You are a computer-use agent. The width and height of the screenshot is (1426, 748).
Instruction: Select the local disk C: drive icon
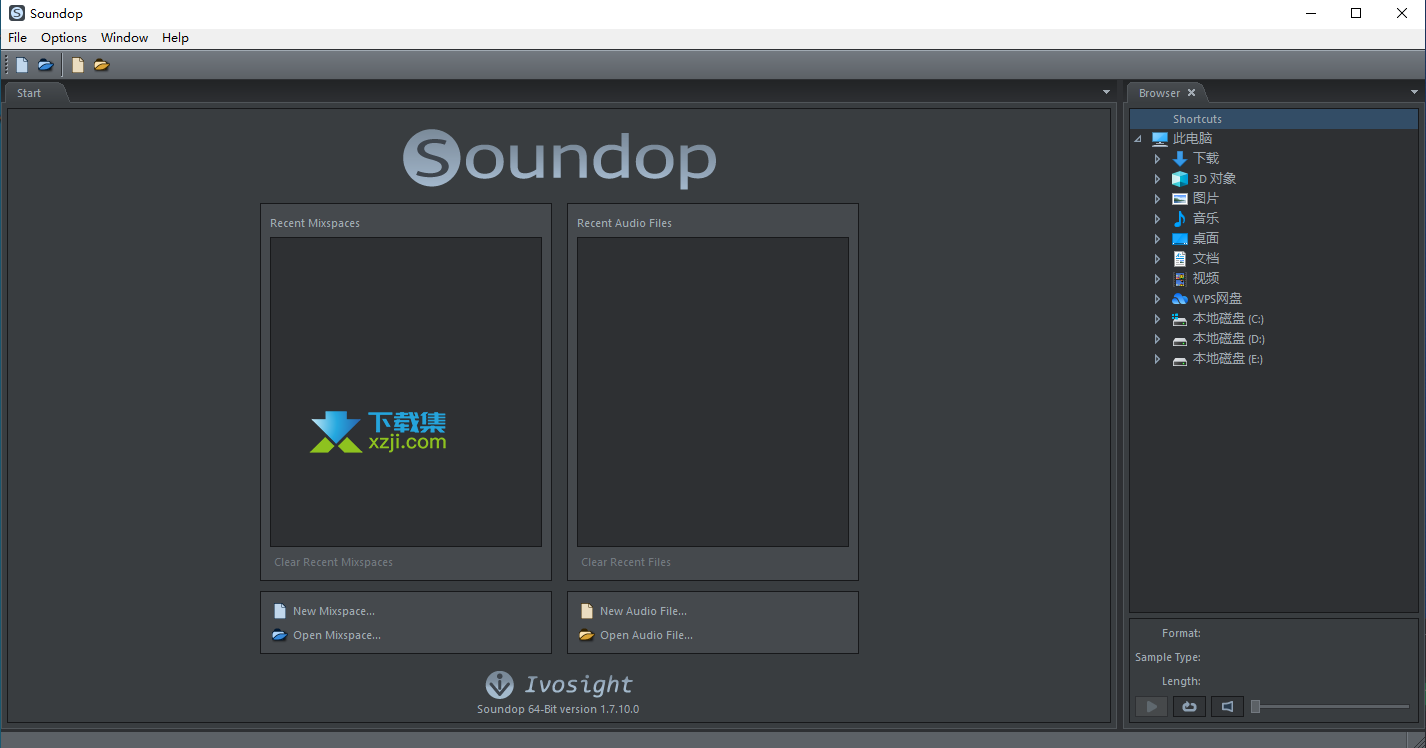(1180, 319)
